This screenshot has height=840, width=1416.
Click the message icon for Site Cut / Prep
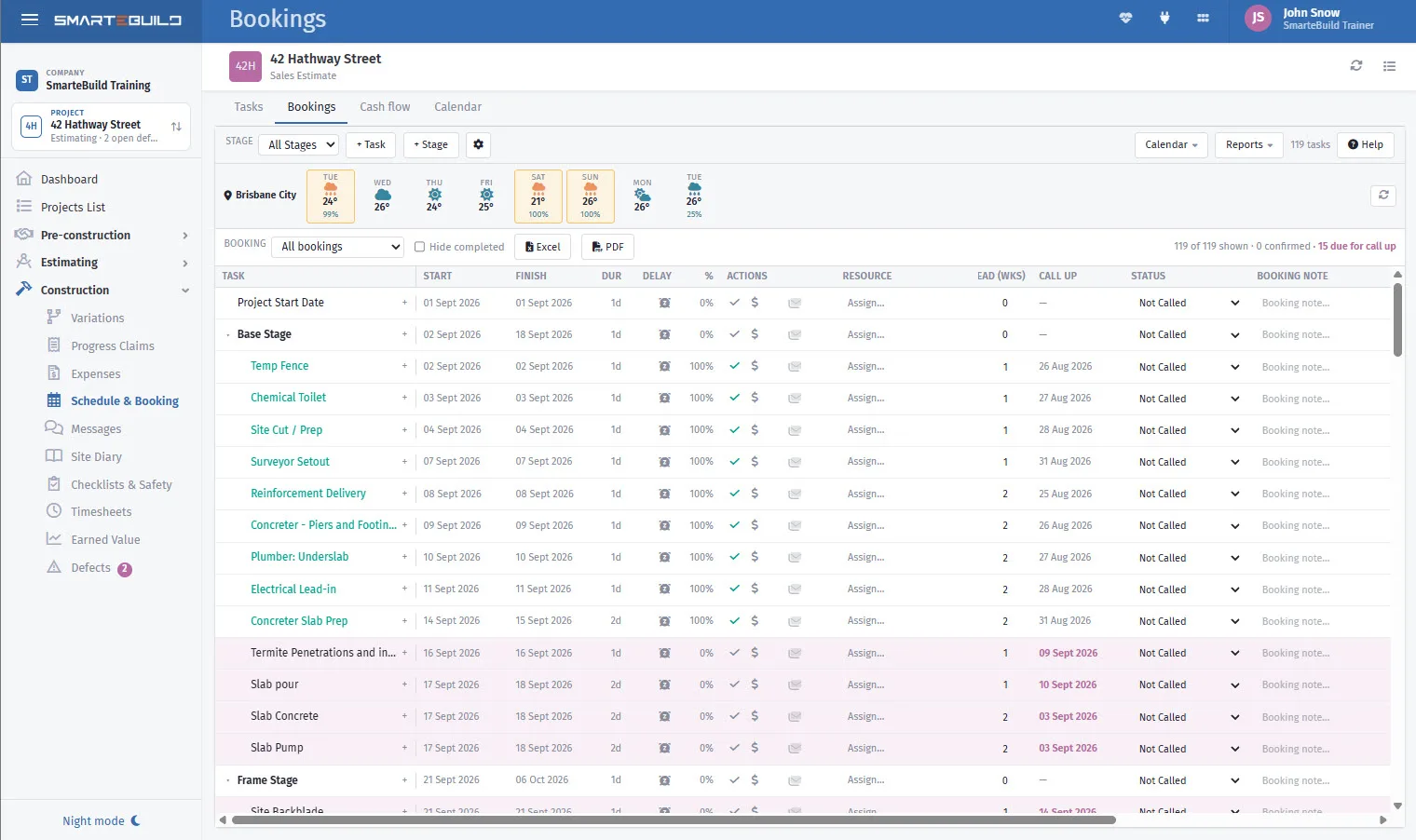pyautogui.click(x=795, y=430)
